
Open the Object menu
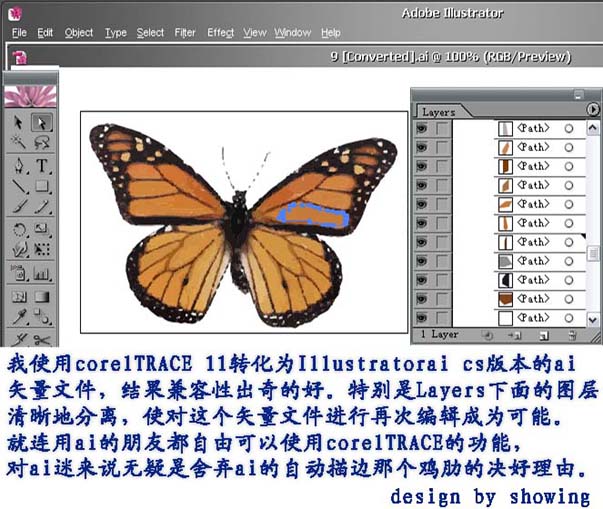click(78, 33)
